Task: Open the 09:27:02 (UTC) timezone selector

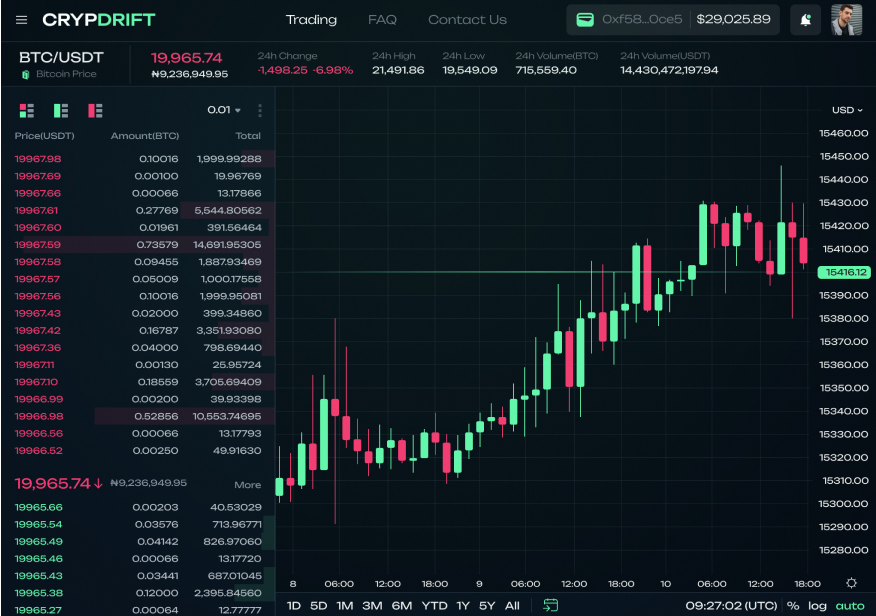Action: point(731,605)
